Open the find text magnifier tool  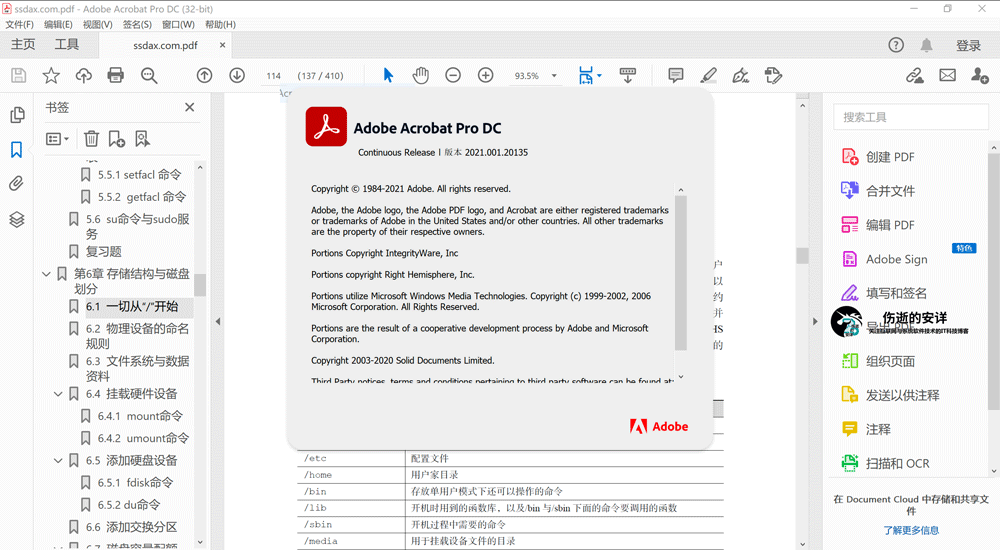tap(149, 75)
